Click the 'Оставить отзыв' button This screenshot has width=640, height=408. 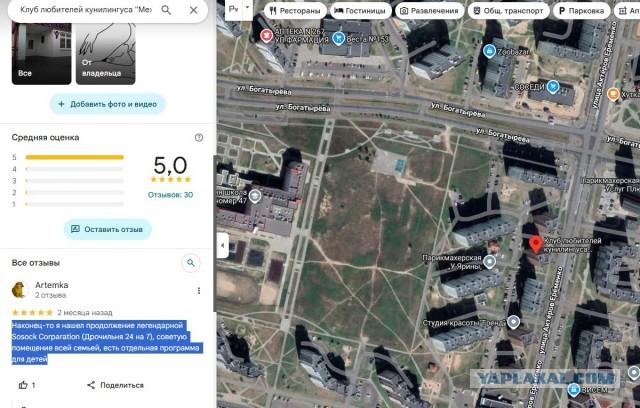[x=108, y=229]
